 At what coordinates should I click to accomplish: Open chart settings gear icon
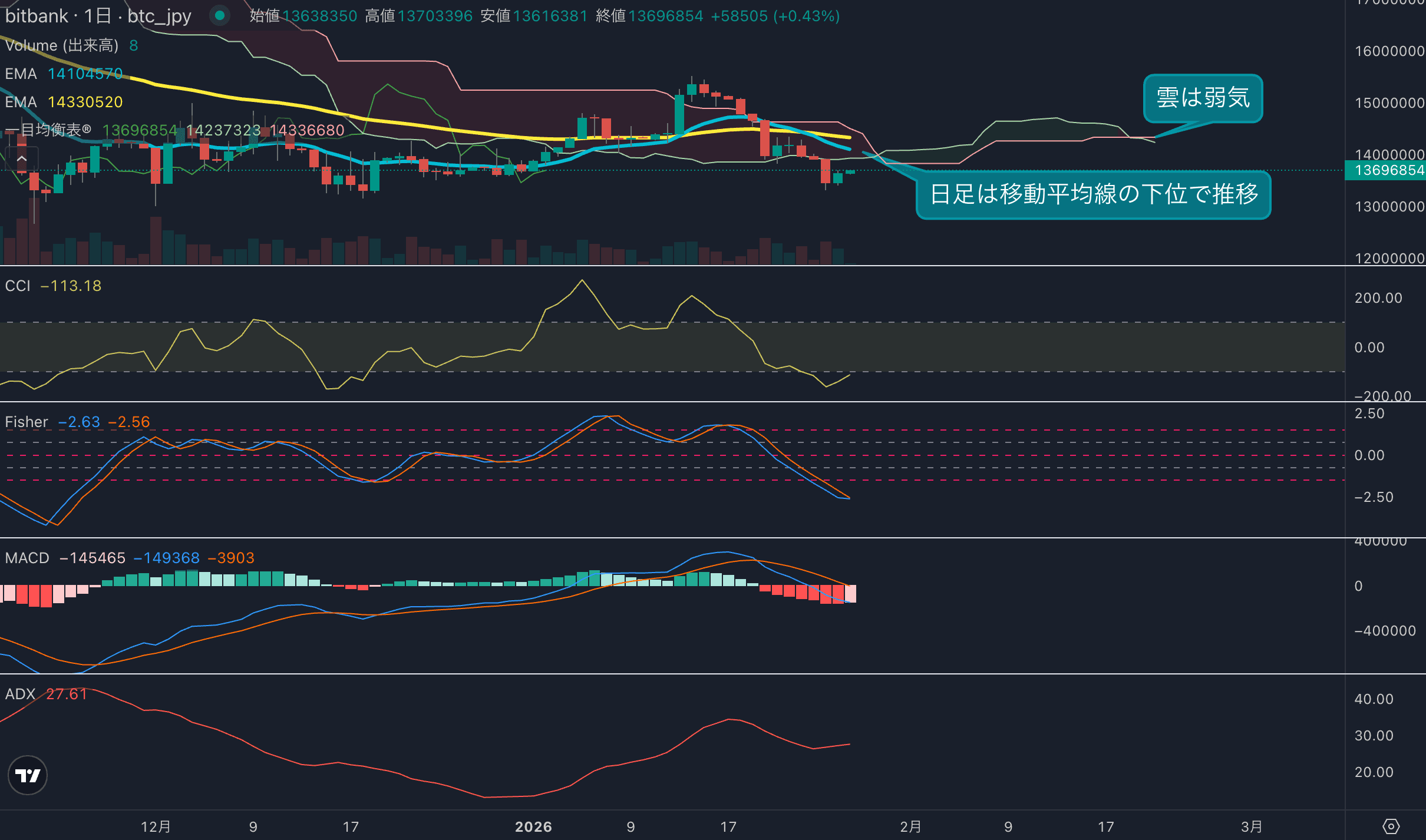point(1391,826)
